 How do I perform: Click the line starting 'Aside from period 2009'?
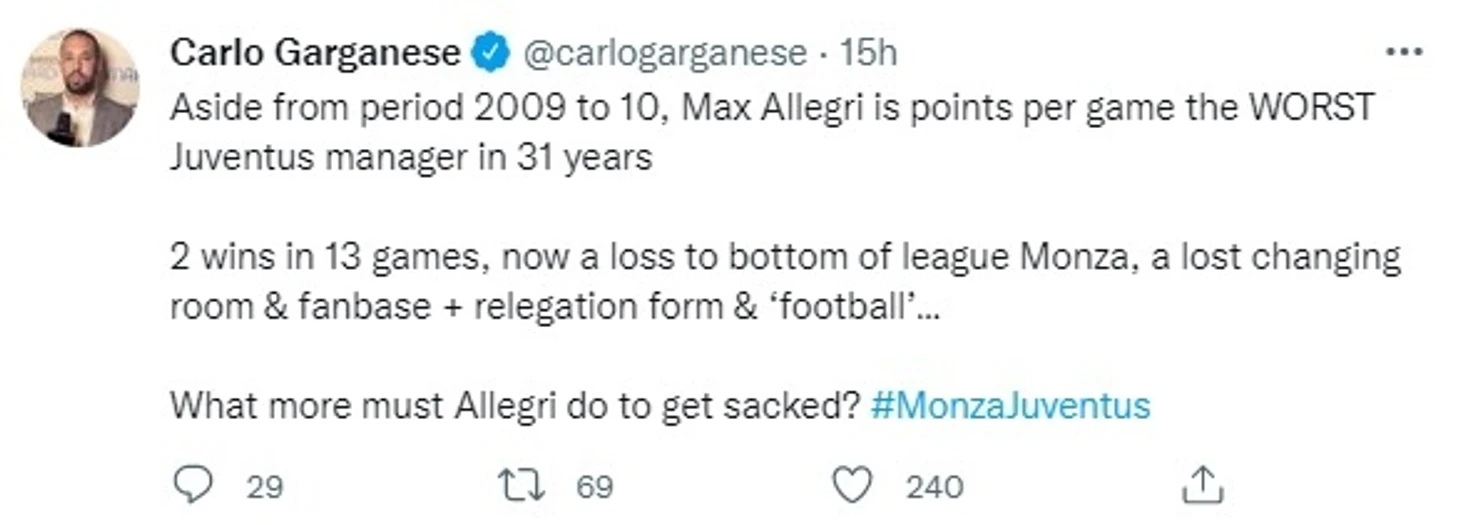point(770,108)
